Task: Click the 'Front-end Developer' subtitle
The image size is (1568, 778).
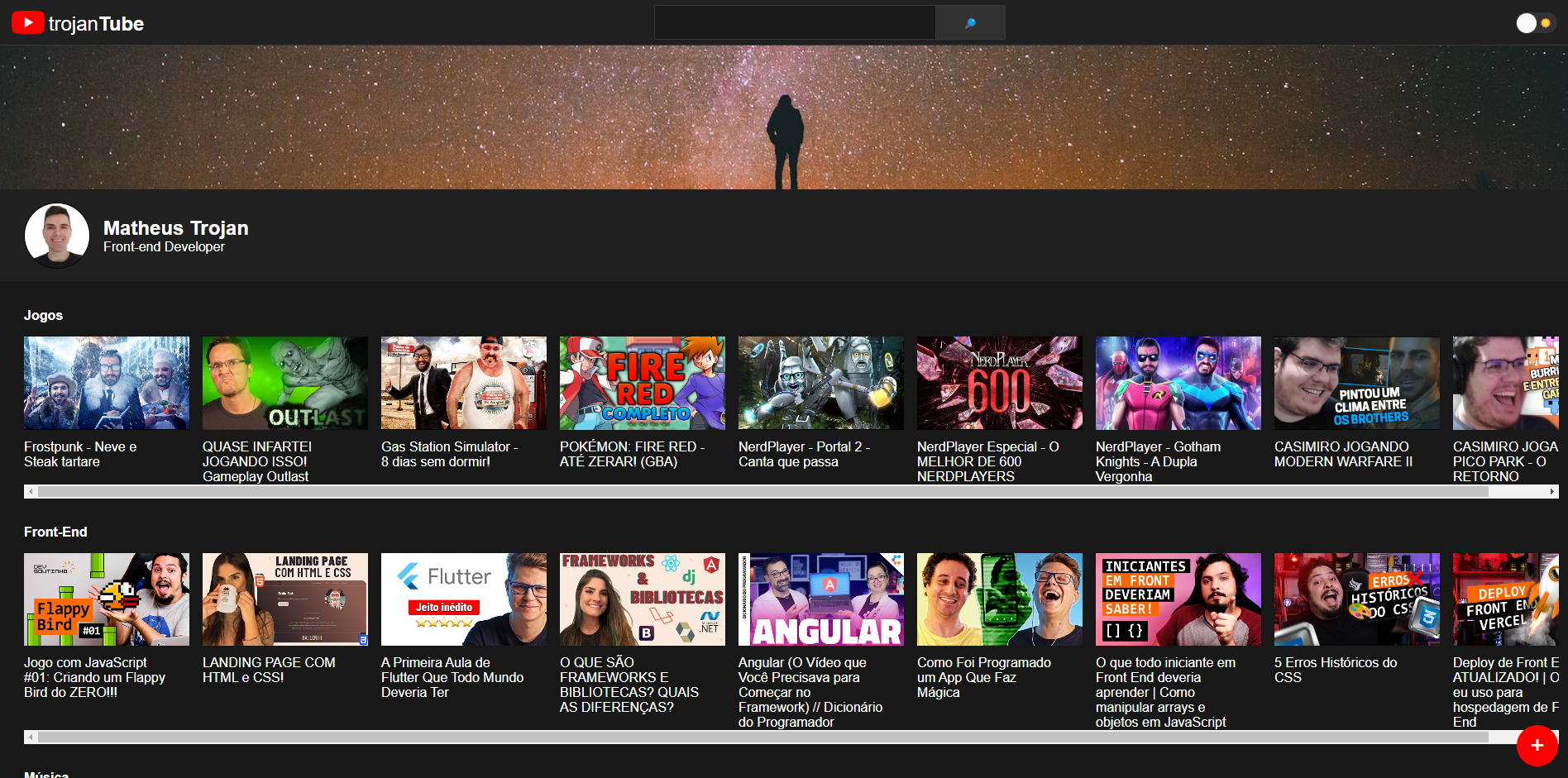Action: (x=164, y=246)
